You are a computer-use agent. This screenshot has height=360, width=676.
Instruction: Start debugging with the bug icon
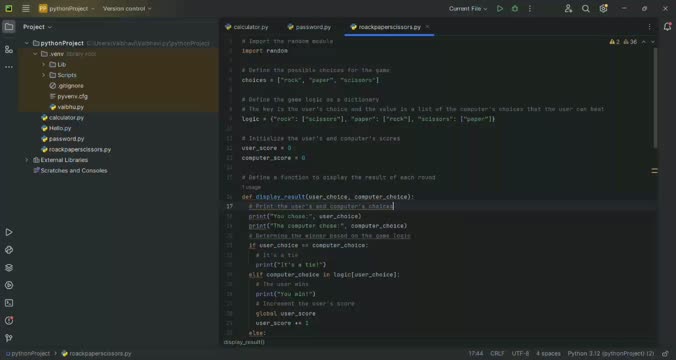(515, 9)
